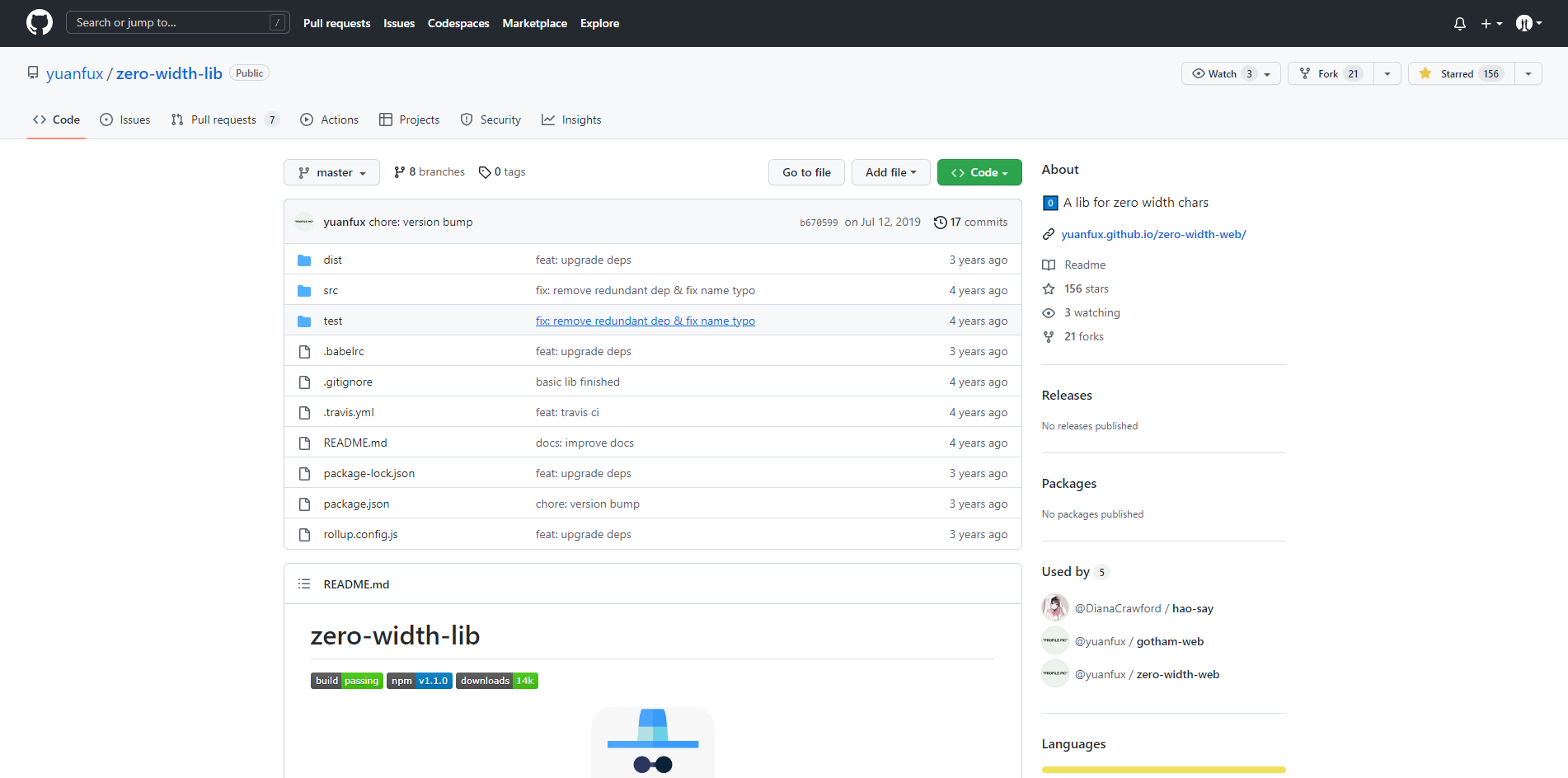Open the package.json file

(356, 504)
